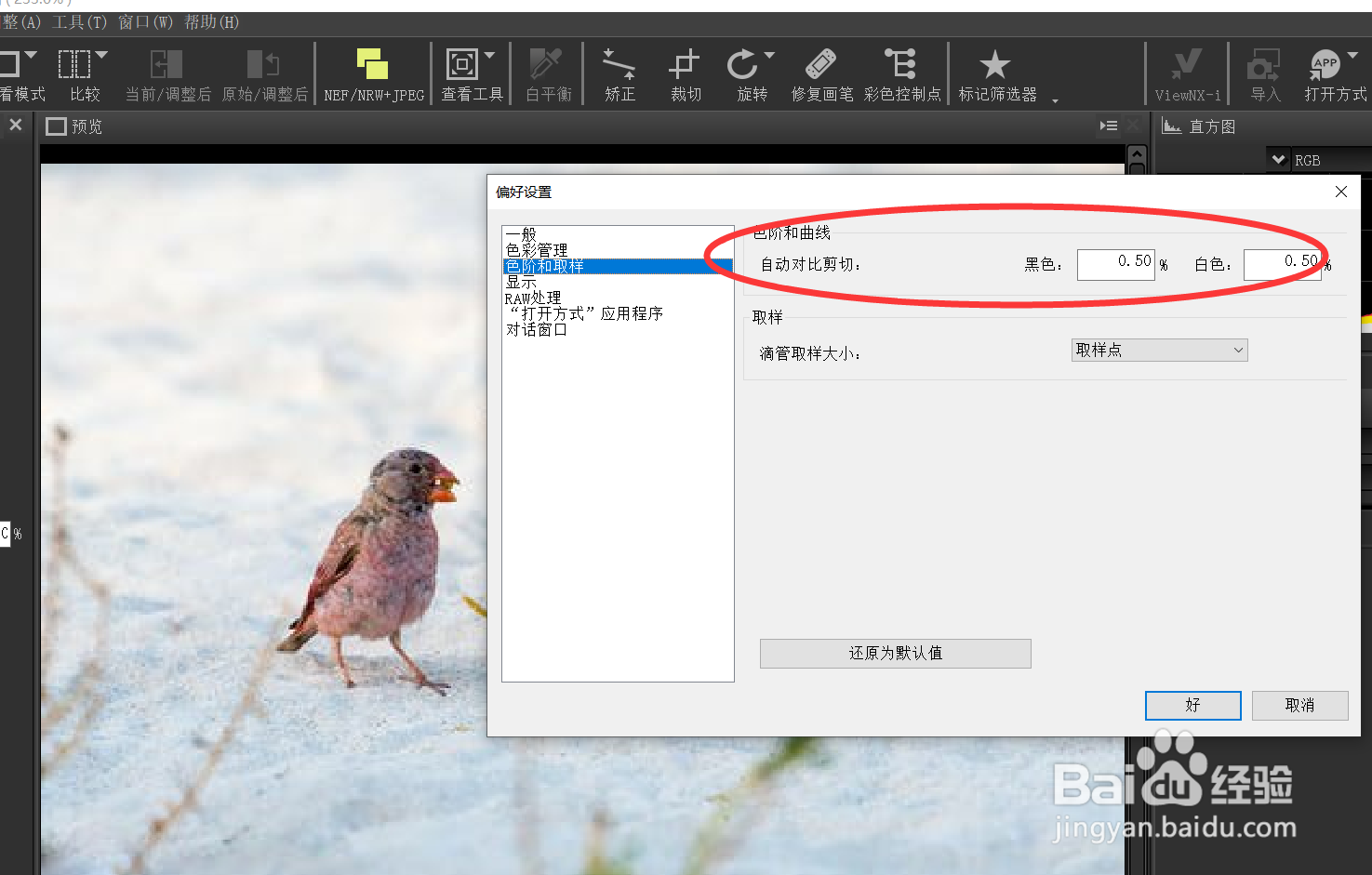Activate the Crop (裁切) tool
The image size is (1372, 875).
coord(684,64)
